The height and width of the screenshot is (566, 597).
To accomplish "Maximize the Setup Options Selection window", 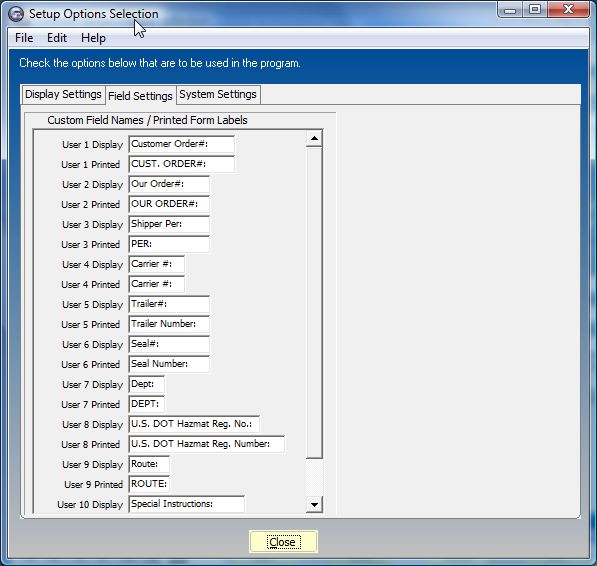I will pyautogui.click(x=535, y=9).
